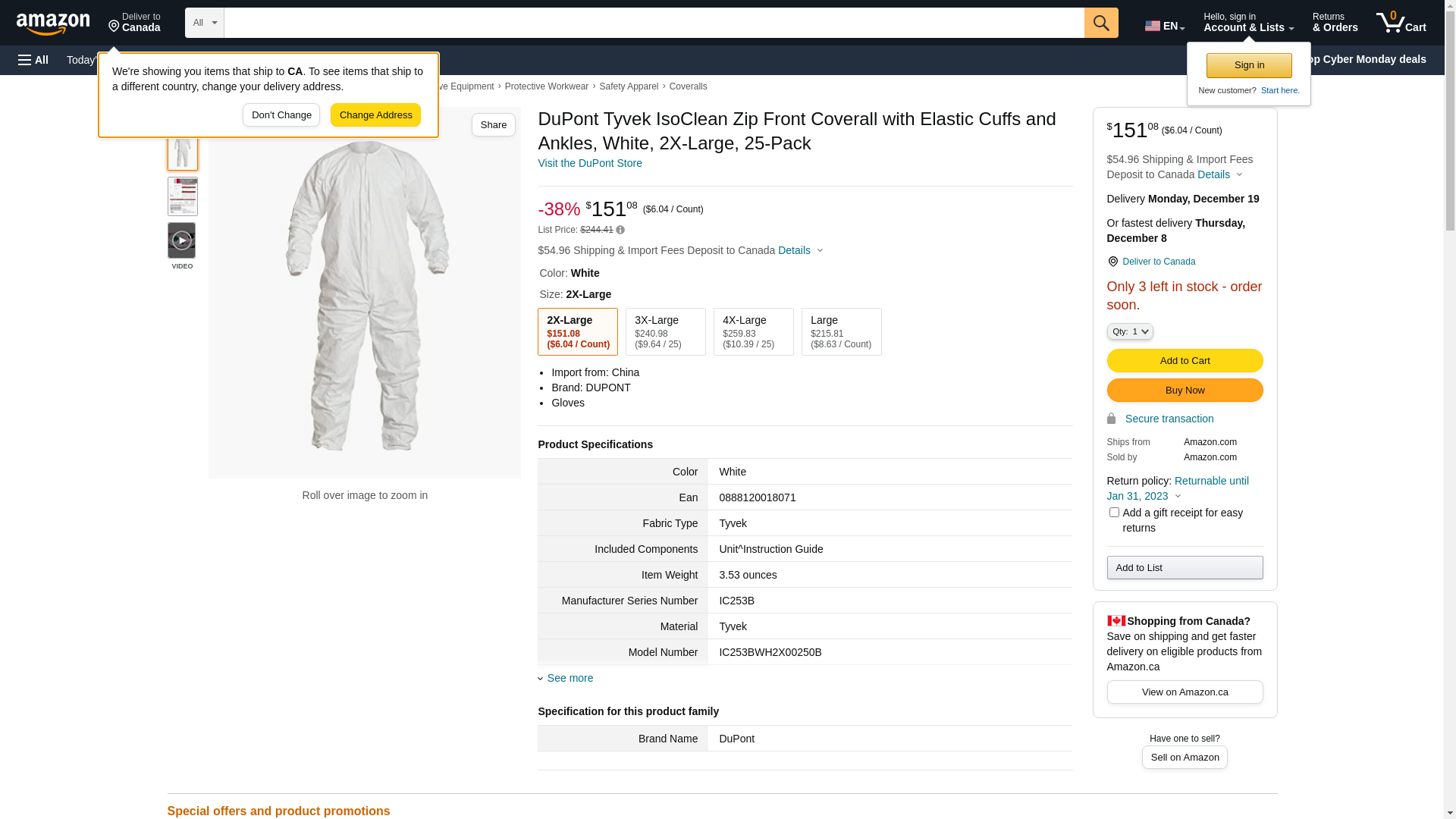Open the All hamburger menu

pos(33,60)
